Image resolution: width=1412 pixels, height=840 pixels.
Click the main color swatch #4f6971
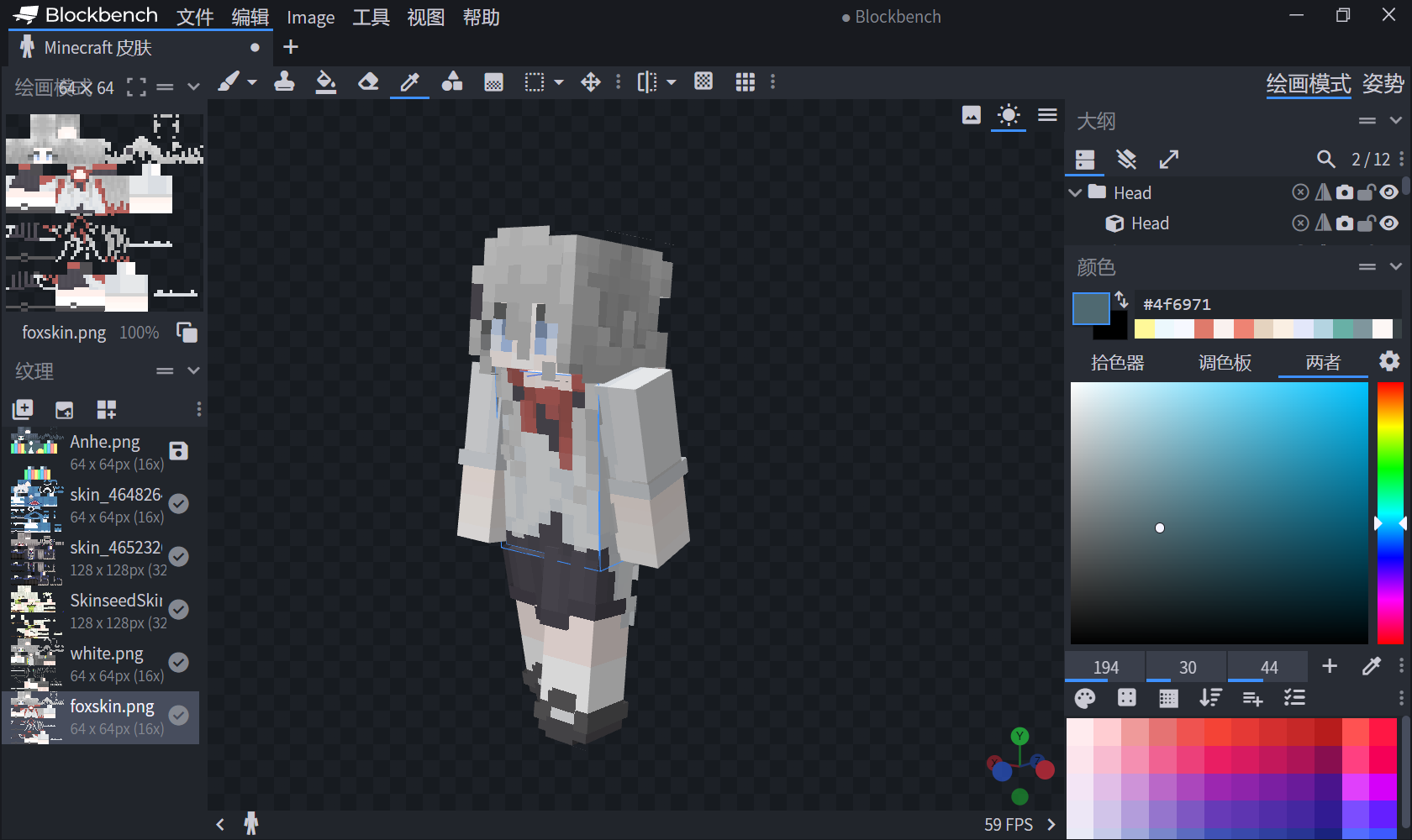[x=1091, y=308]
